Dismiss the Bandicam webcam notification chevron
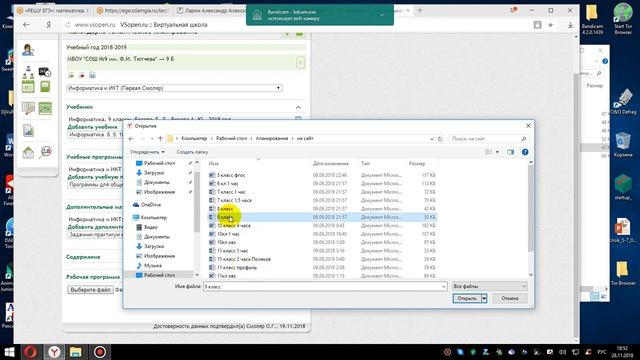 (382, 15)
